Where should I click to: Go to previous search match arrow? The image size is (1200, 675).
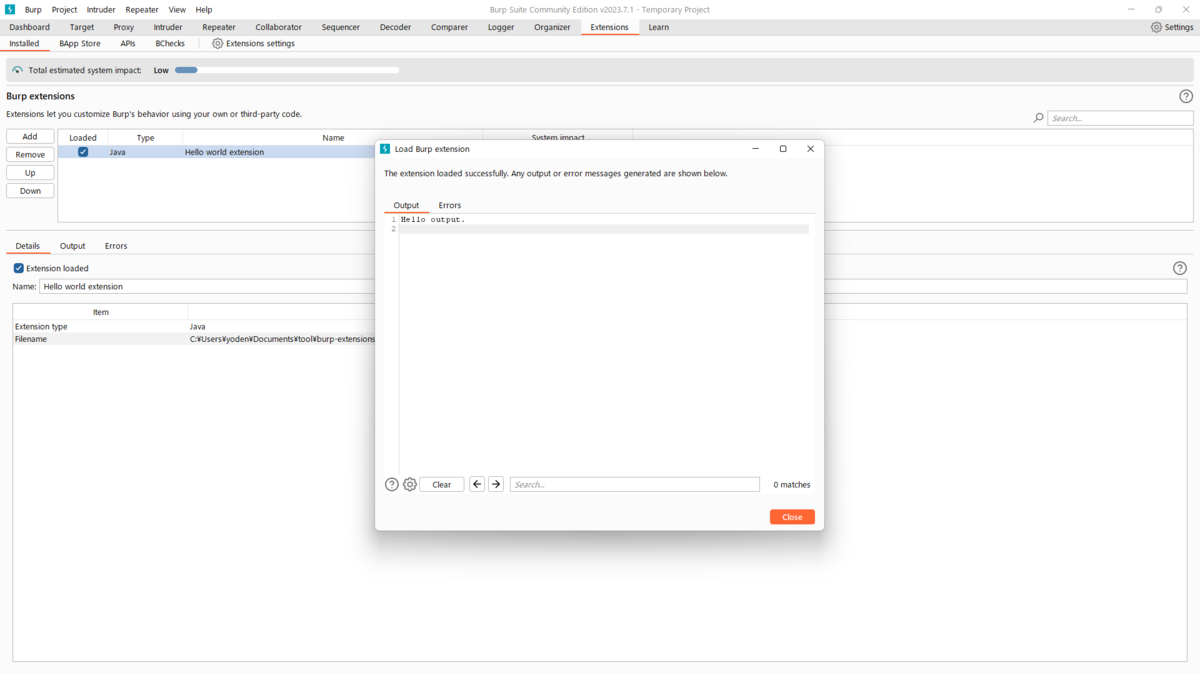click(x=477, y=484)
